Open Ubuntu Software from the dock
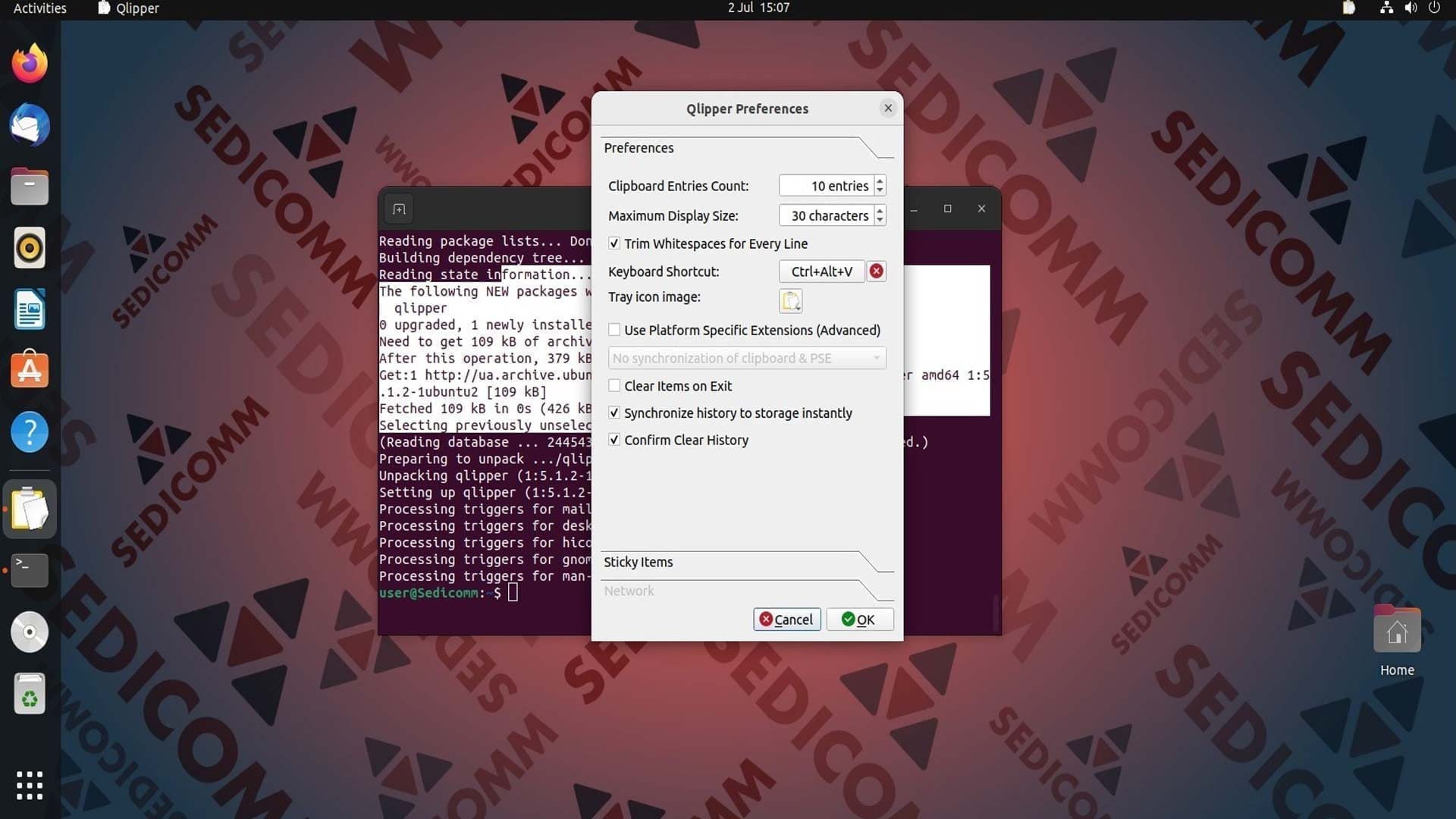Screen dimensions: 1456x819 [30, 371]
